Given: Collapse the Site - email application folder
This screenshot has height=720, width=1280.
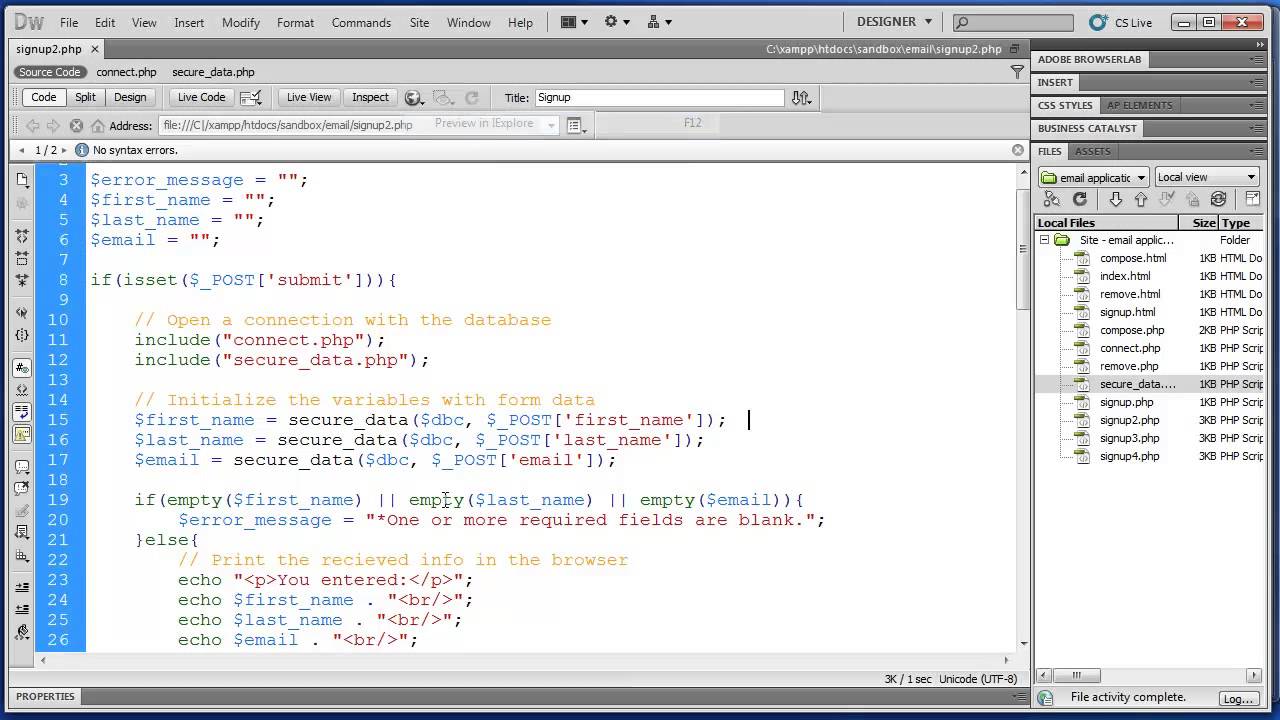Looking at the screenshot, I should point(1044,240).
